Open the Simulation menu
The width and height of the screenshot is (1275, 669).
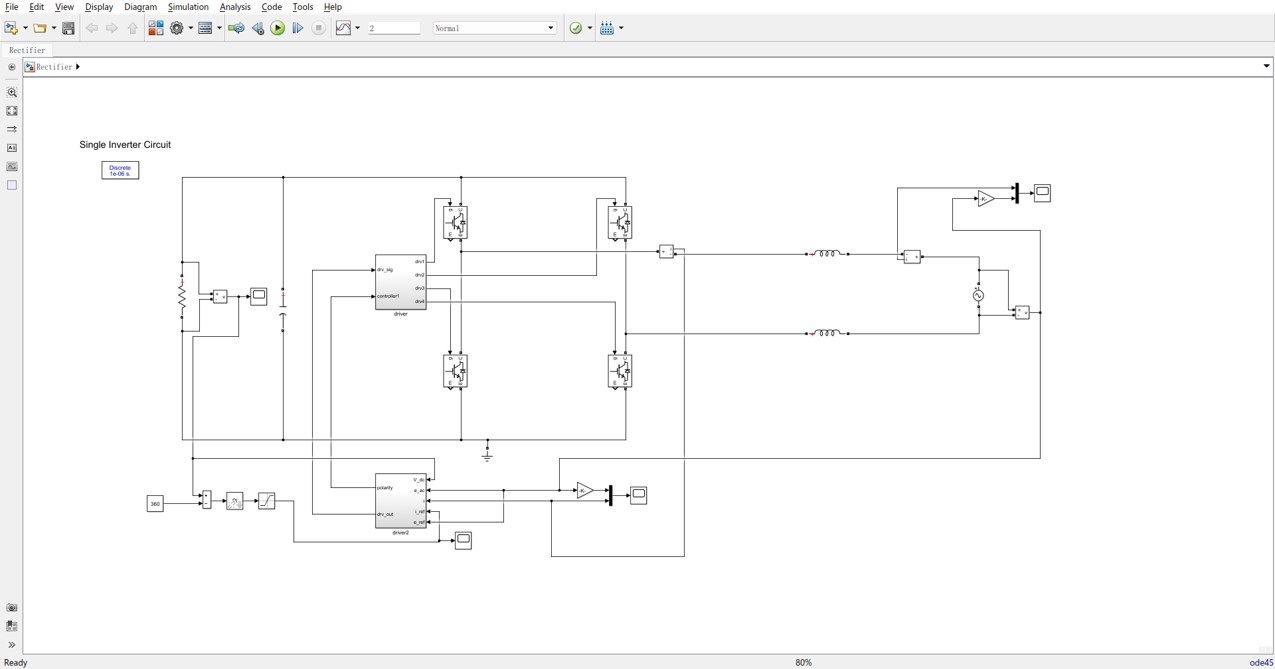click(188, 7)
